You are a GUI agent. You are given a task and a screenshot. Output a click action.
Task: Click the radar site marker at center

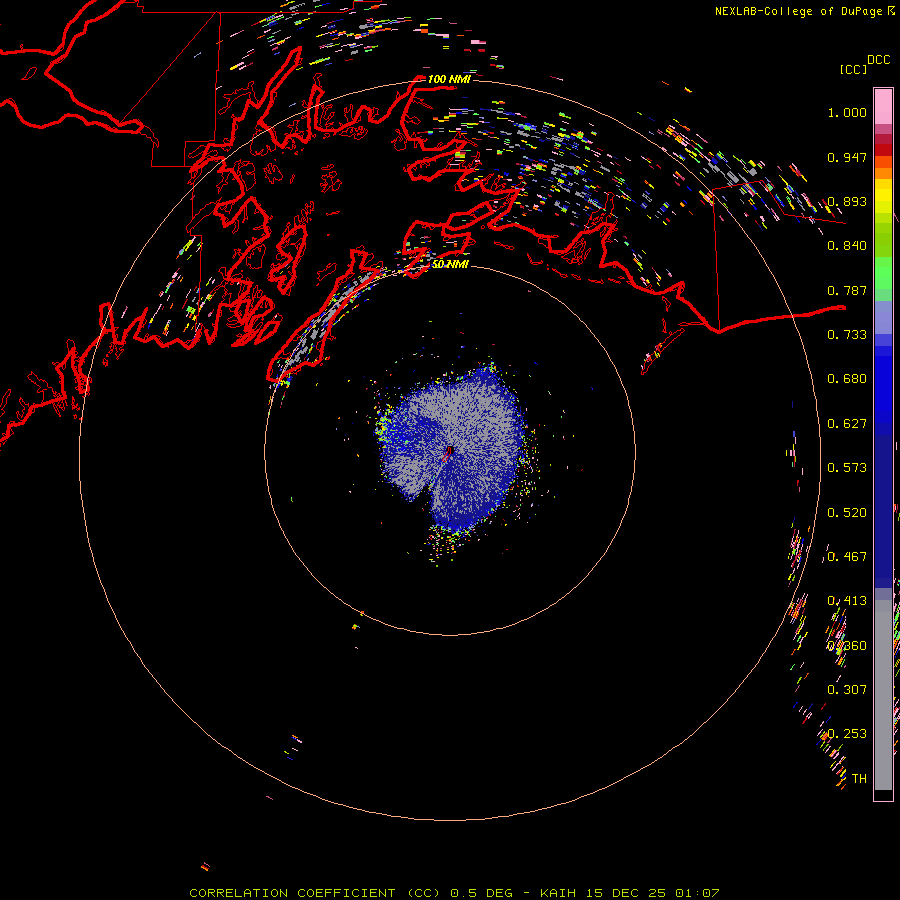[x=449, y=452]
